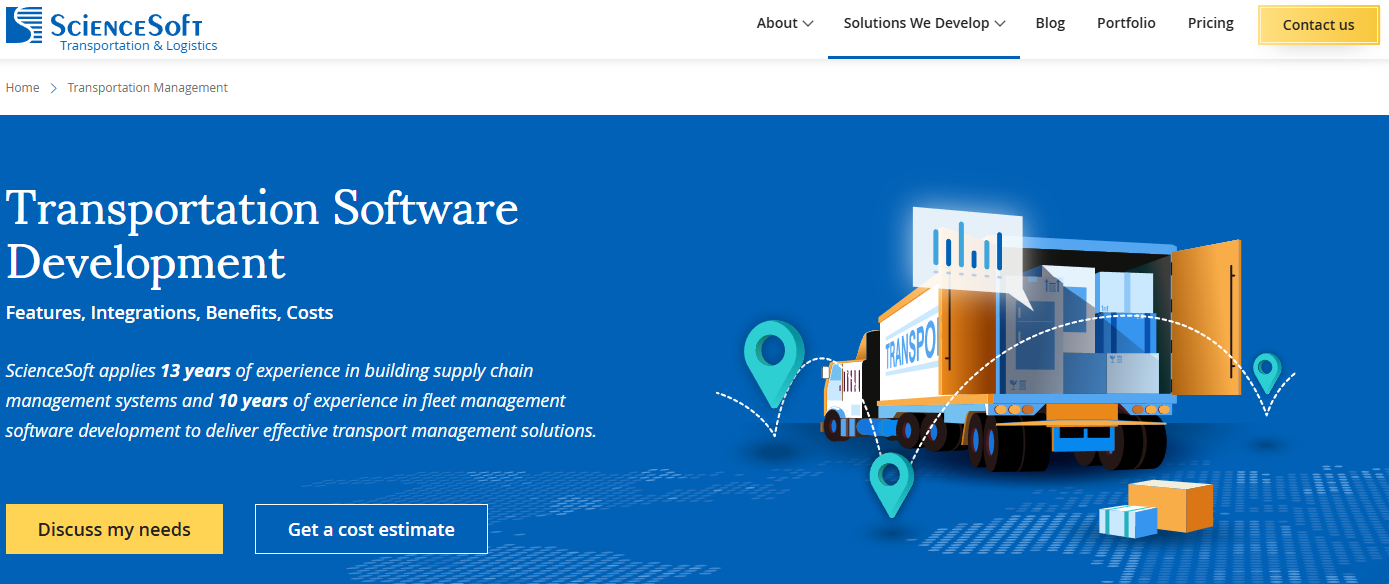Click the Contact us button
This screenshot has height=584, width=1389.
click(x=1318, y=25)
